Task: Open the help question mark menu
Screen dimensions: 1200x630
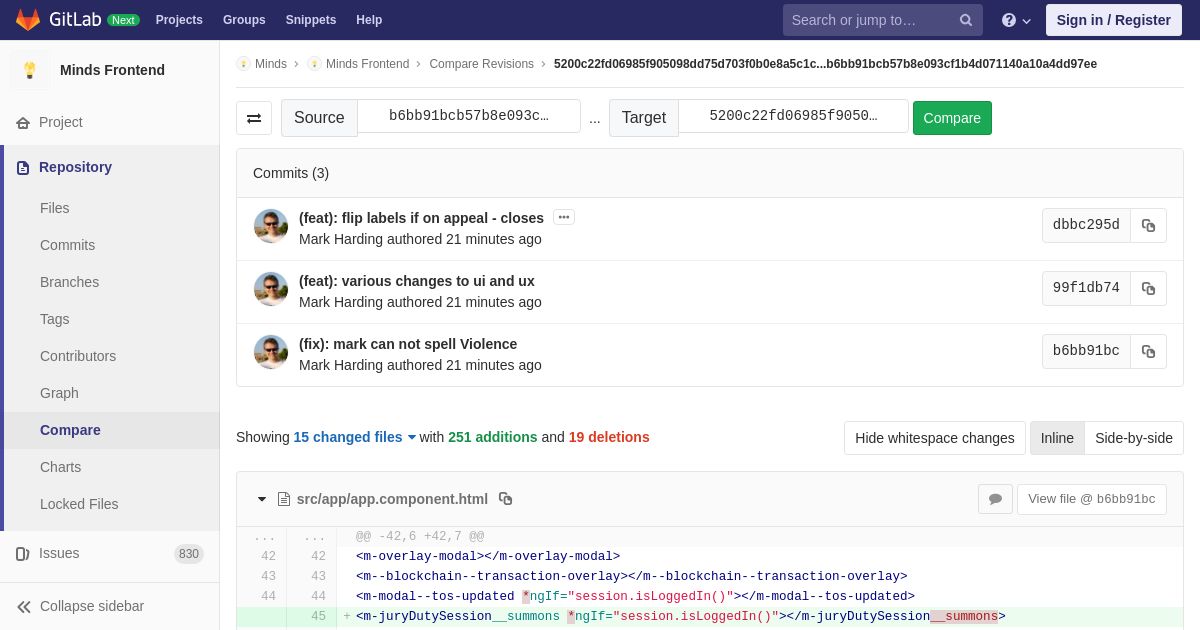Action: [1016, 20]
